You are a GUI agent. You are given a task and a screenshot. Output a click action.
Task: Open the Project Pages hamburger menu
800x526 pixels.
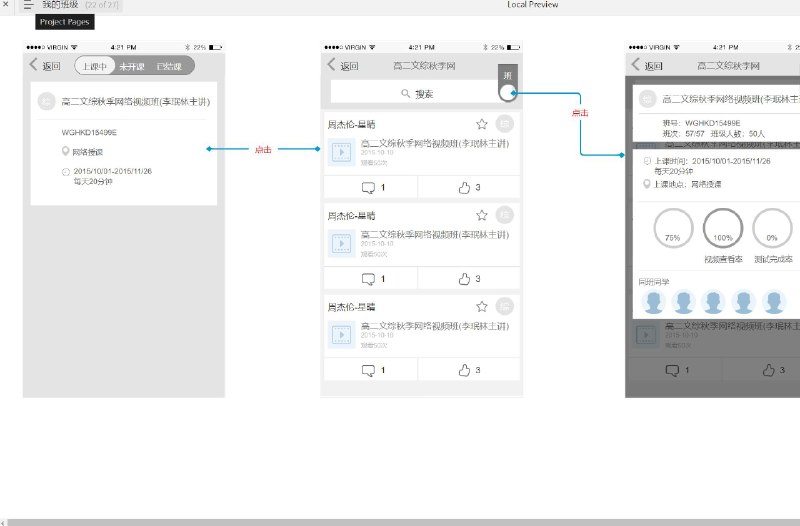point(28,5)
